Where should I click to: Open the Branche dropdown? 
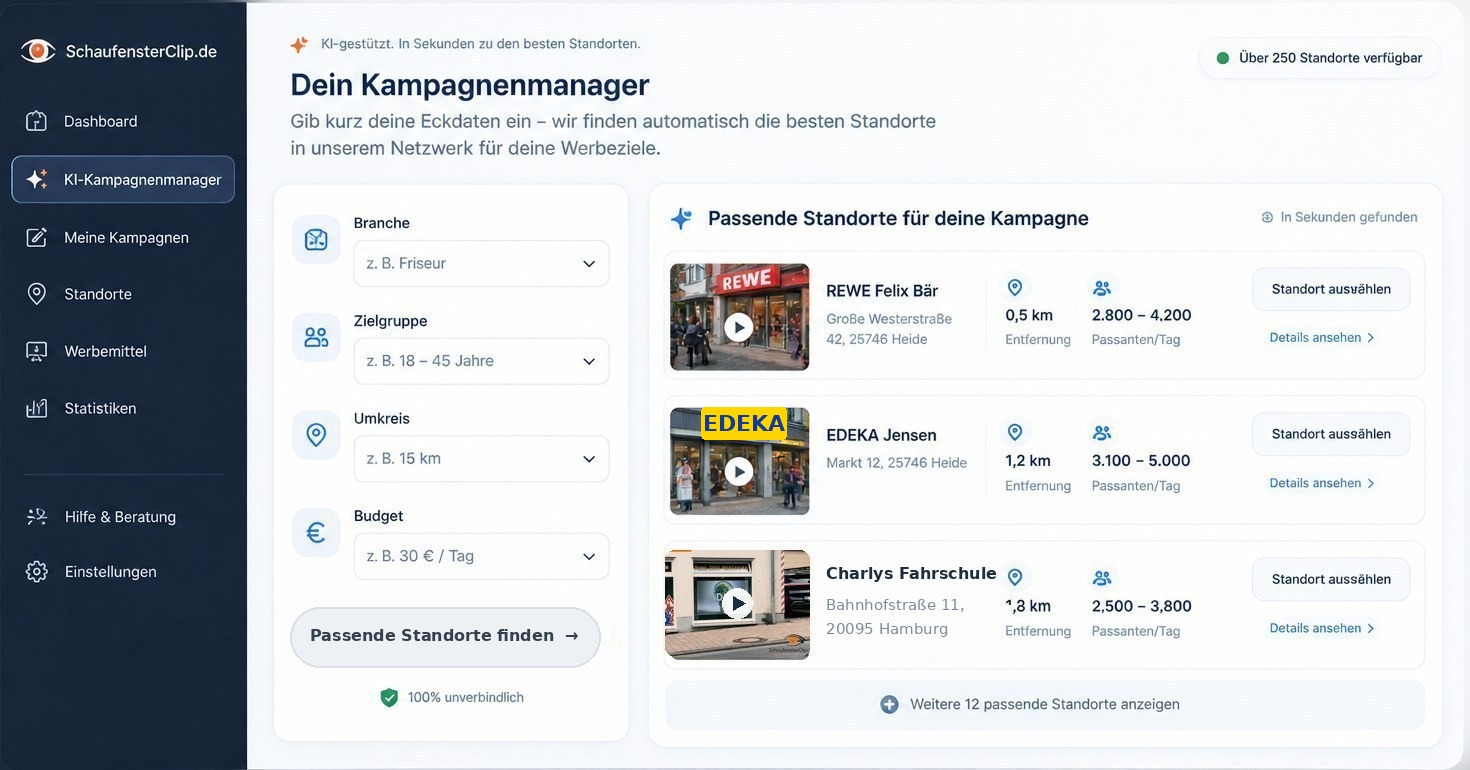[481, 264]
